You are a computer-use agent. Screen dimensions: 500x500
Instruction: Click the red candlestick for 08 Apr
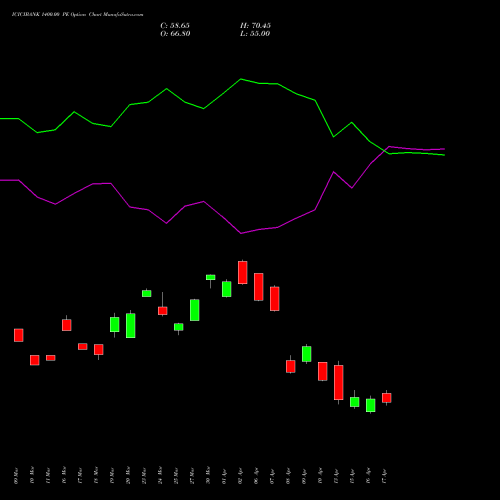pos(291,366)
